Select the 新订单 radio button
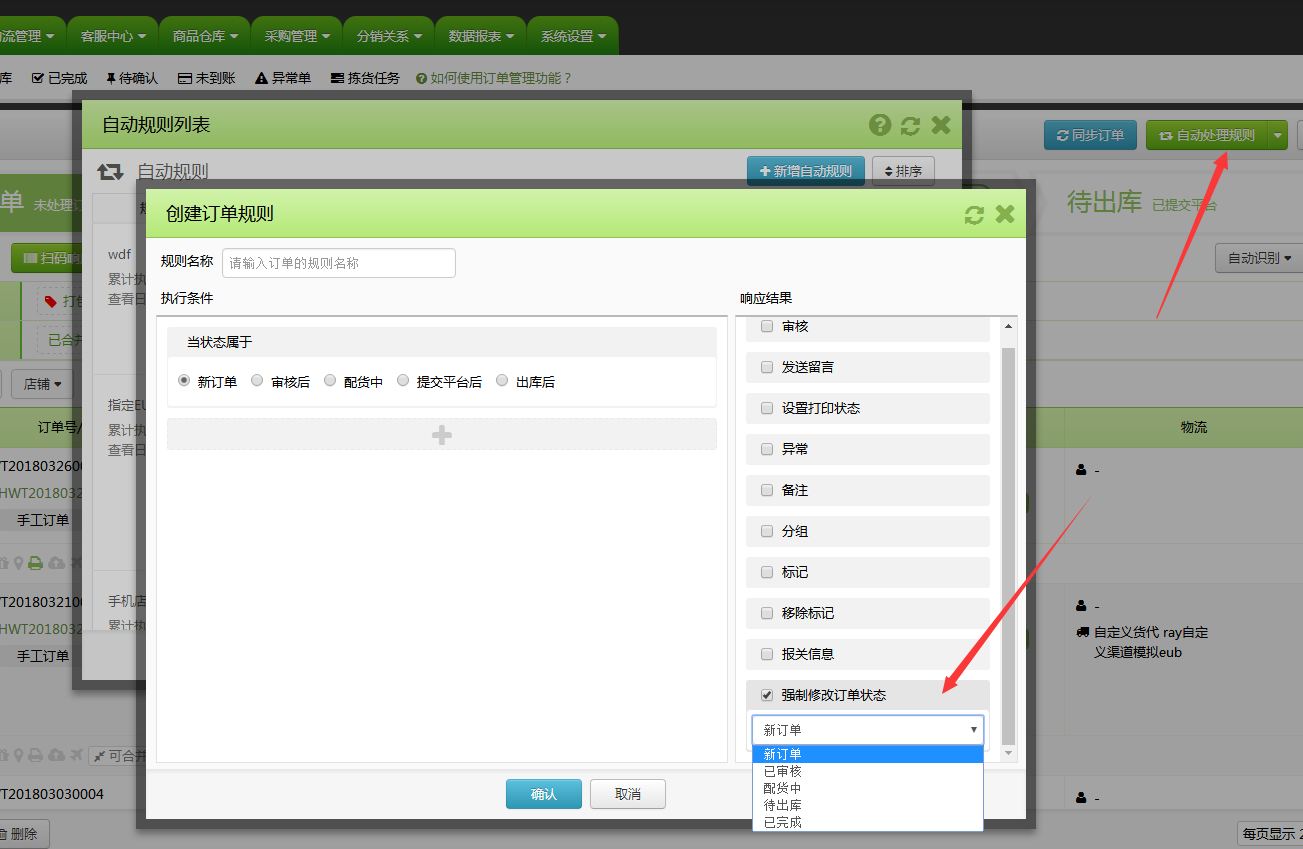This screenshot has height=849, width=1303. 184,381
